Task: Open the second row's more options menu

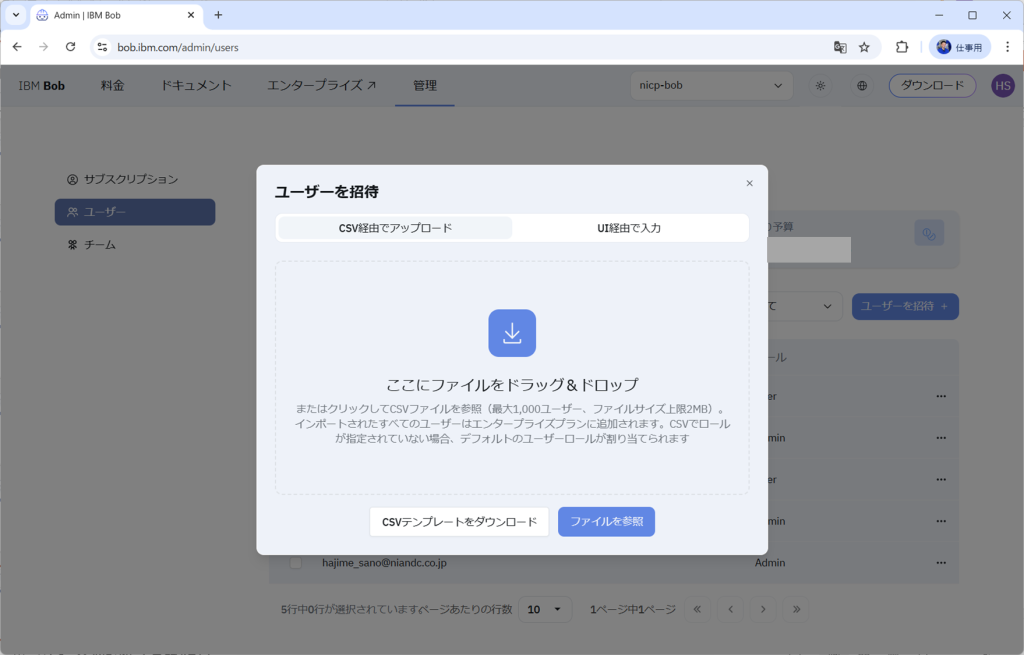Action: pos(941,438)
